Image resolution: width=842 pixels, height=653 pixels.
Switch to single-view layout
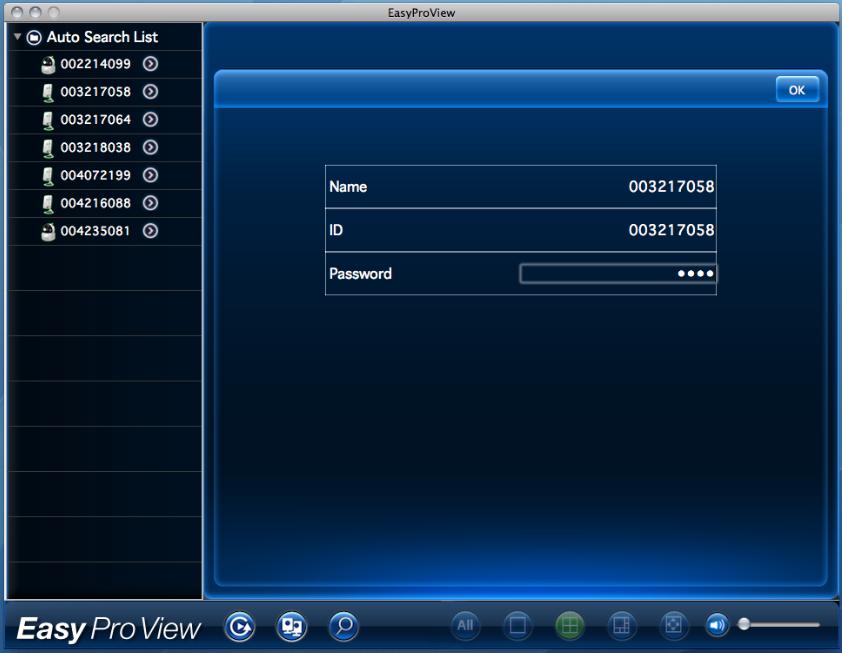pyautogui.click(x=518, y=626)
